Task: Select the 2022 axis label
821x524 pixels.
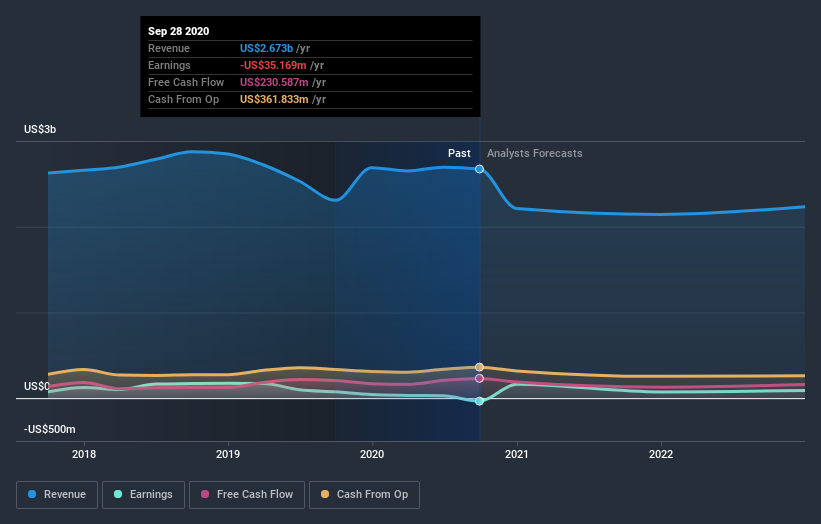Action: click(x=661, y=454)
